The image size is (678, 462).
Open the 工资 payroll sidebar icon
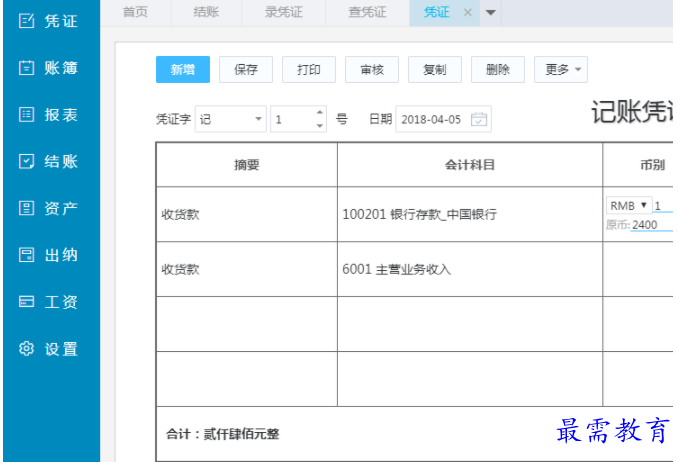pos(26,302)
